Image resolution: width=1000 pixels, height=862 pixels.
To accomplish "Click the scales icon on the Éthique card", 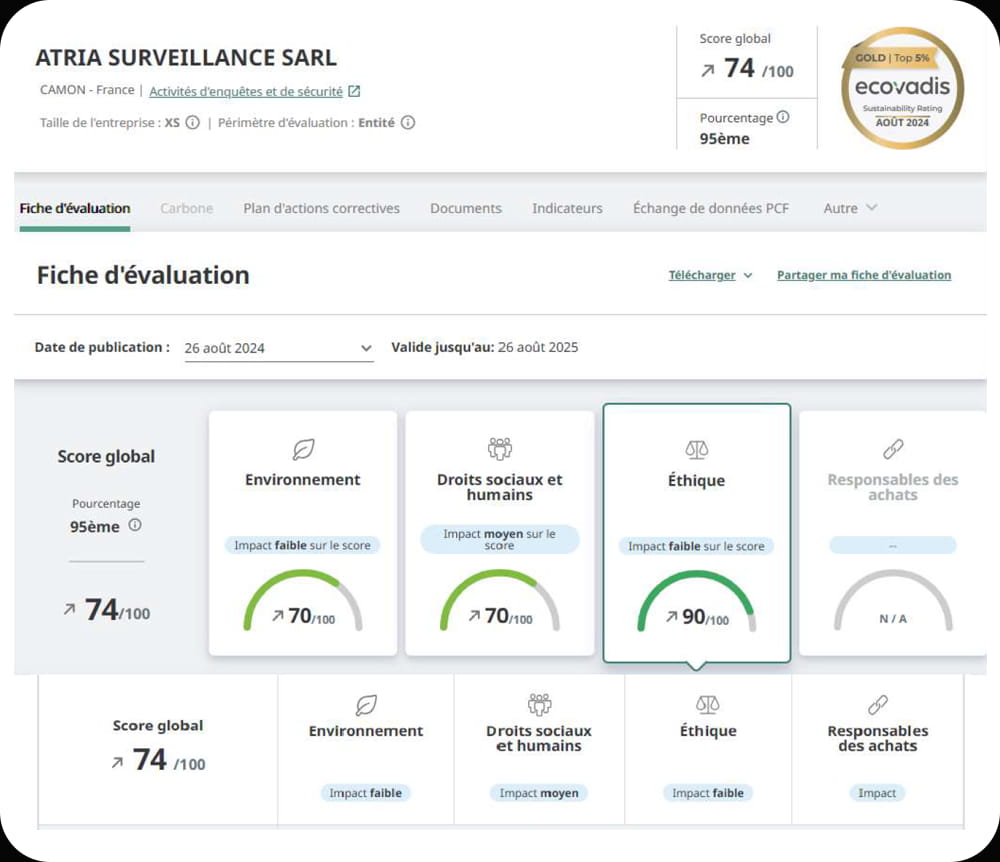I will pyautogui.click(x=696, y=449).
